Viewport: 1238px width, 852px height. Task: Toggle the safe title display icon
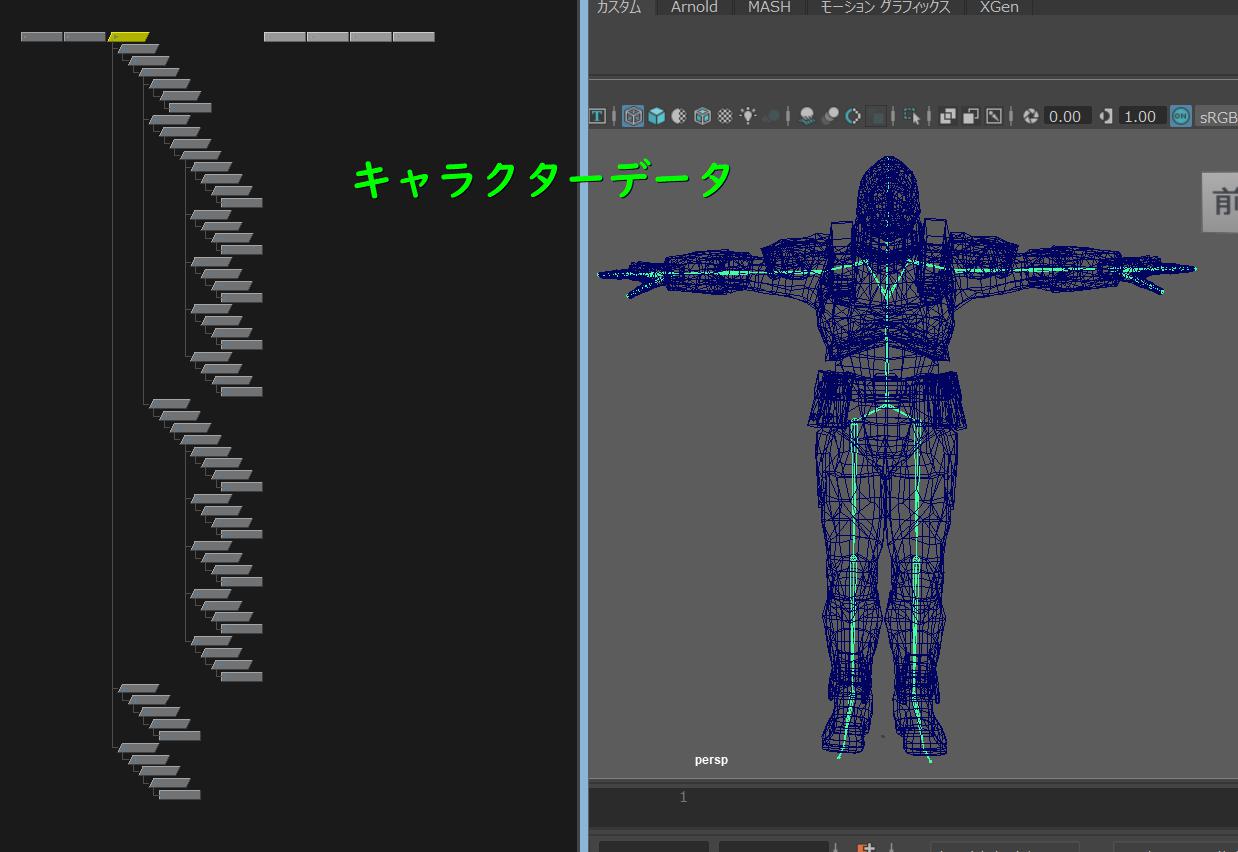pos(597,116)
